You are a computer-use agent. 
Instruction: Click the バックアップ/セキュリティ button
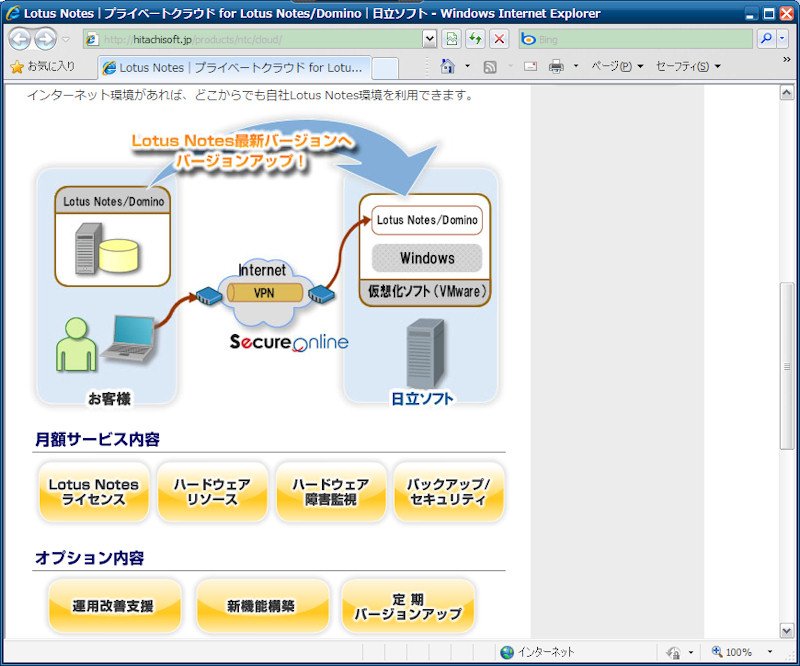pyautogui.click(x=449, y=492)
